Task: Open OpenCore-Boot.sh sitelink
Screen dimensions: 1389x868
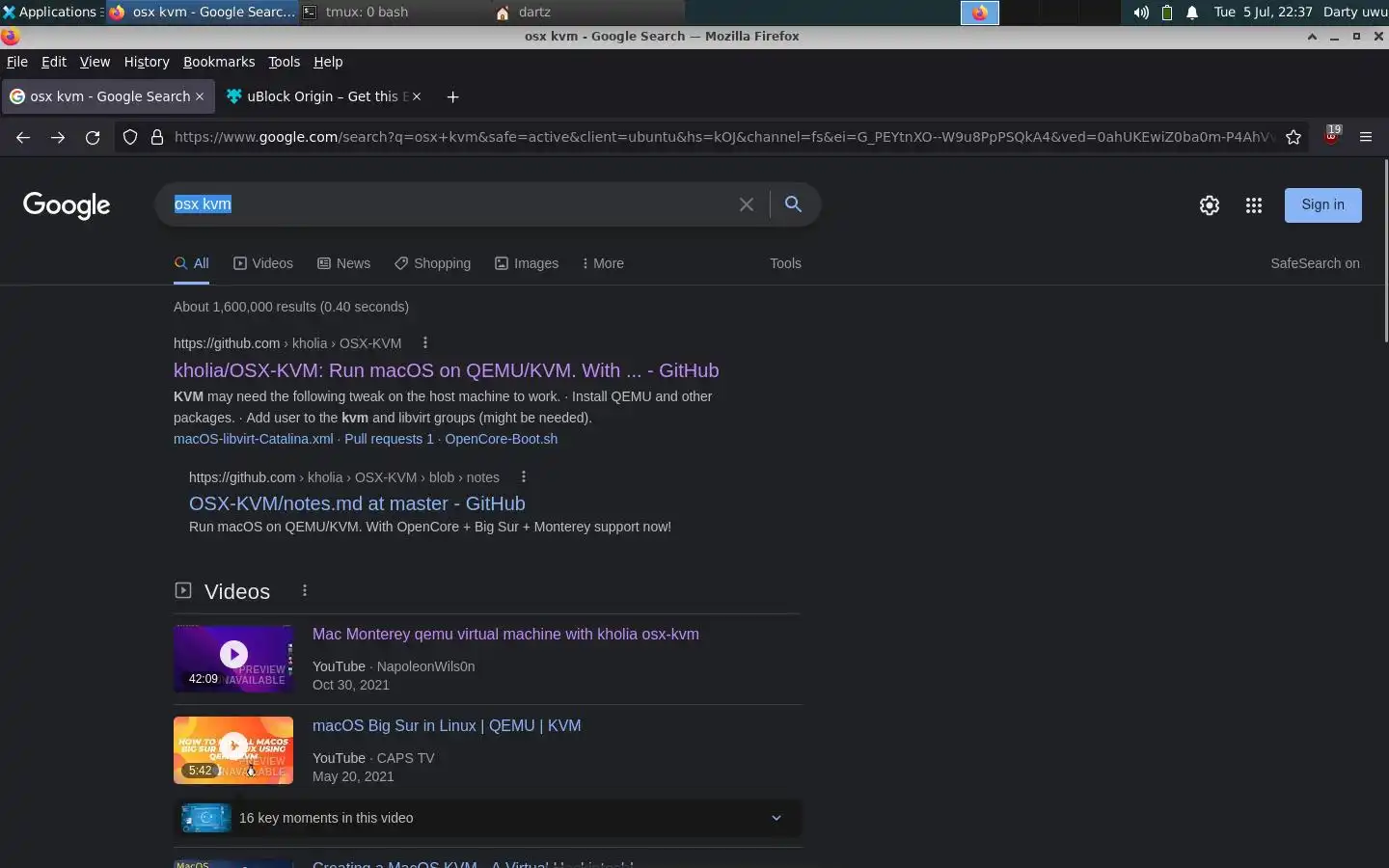Action: tap(502, 439)
